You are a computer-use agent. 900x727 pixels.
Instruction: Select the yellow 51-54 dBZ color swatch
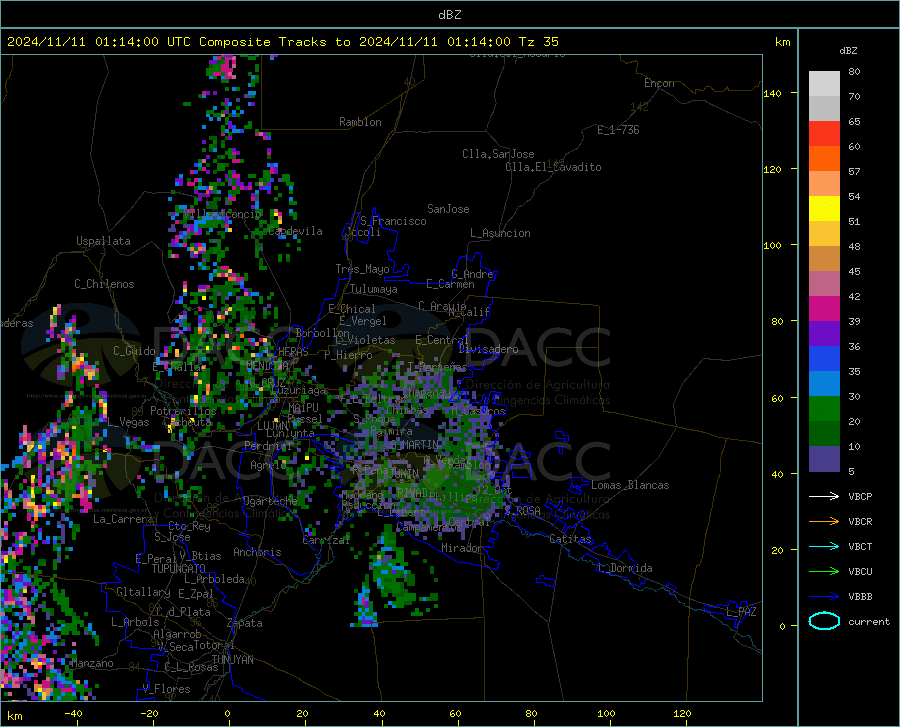click(824, 209)
